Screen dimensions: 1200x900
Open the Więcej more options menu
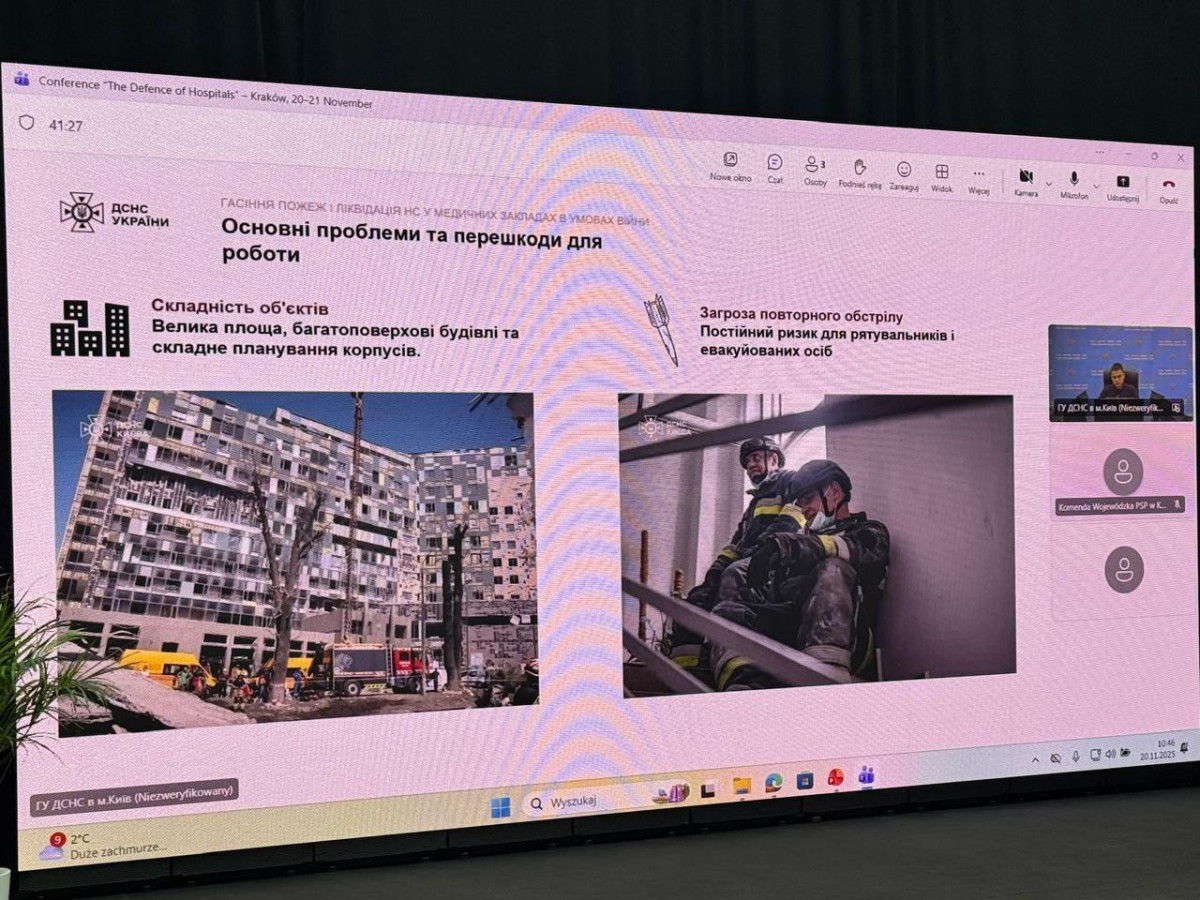(x=979, y=178)
